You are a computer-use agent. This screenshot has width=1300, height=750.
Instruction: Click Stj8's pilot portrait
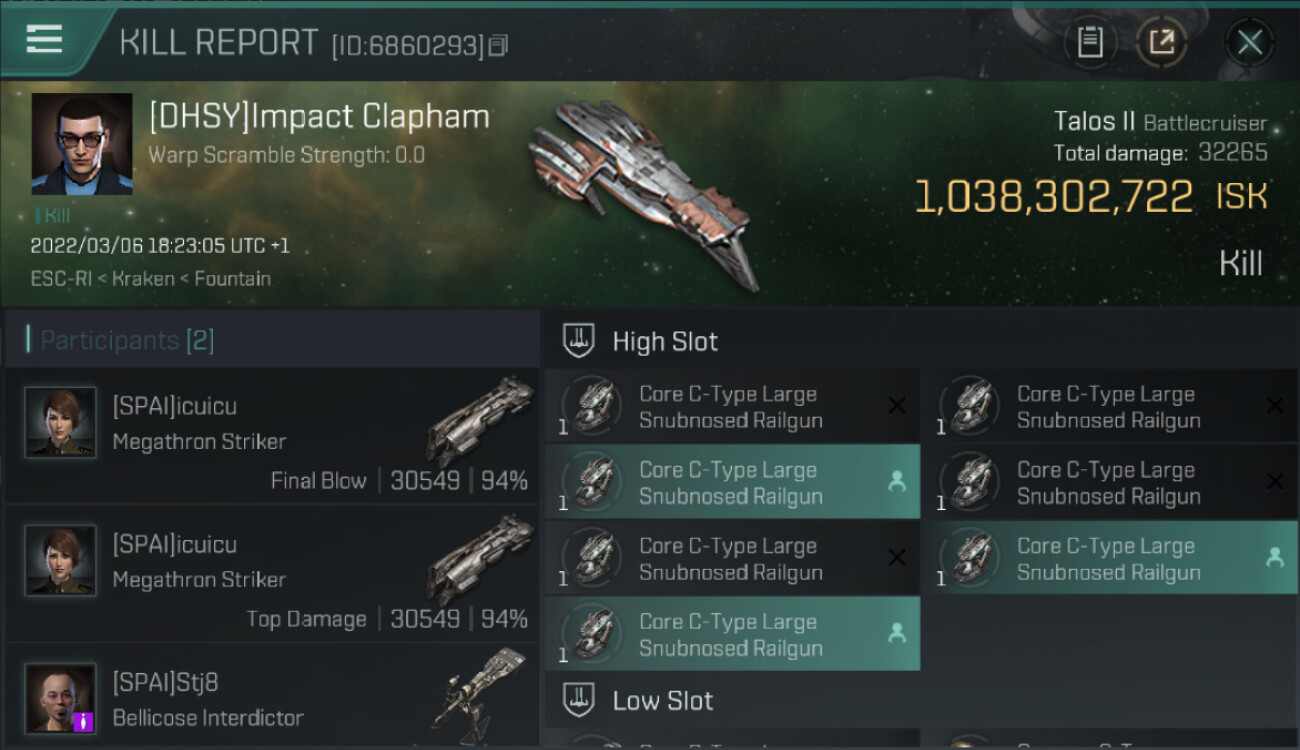point(61,697)
